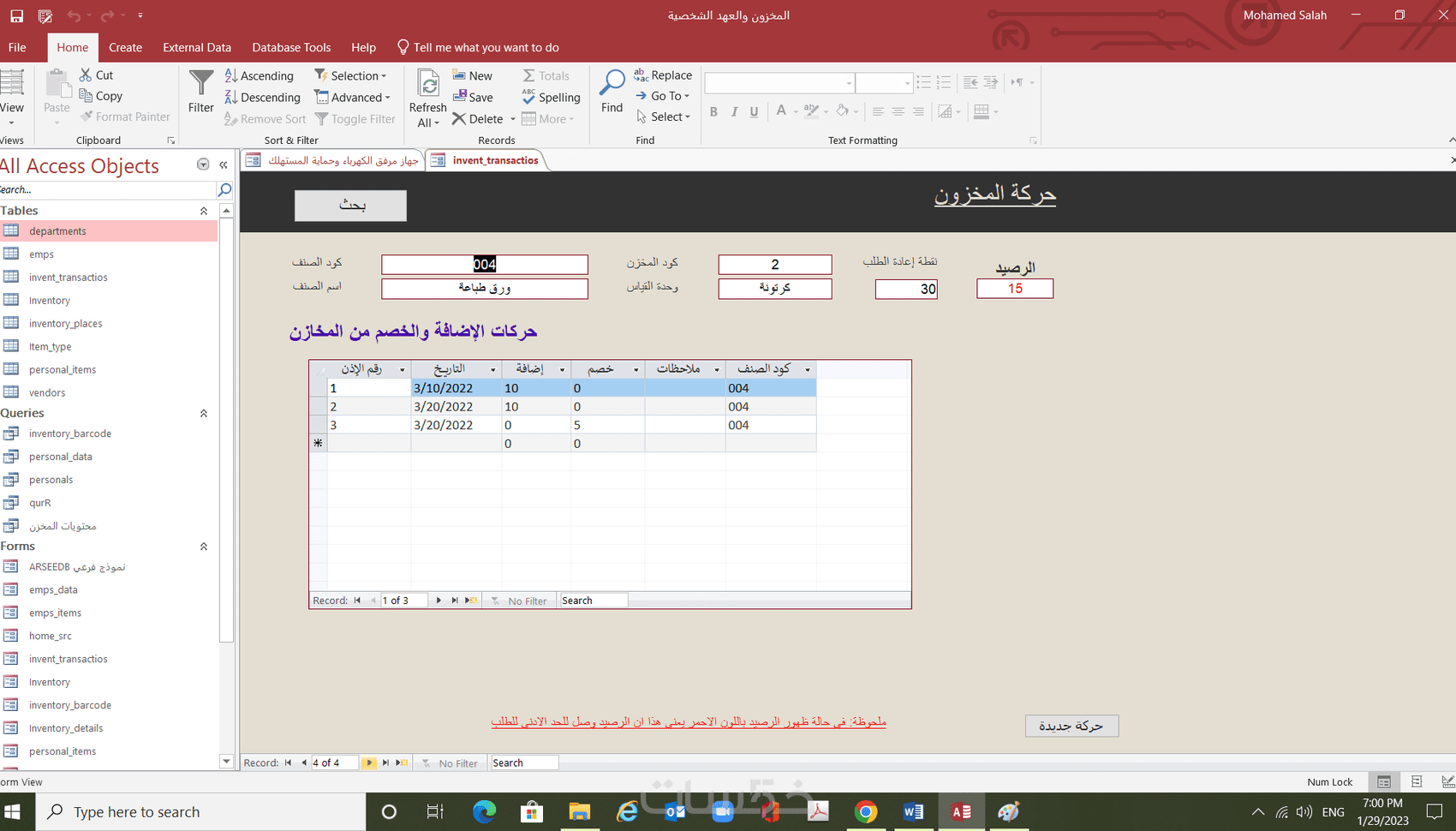The image size is (1456, 831).
Task: Open the Advanced filter dropdown
Action: point(352,97)
